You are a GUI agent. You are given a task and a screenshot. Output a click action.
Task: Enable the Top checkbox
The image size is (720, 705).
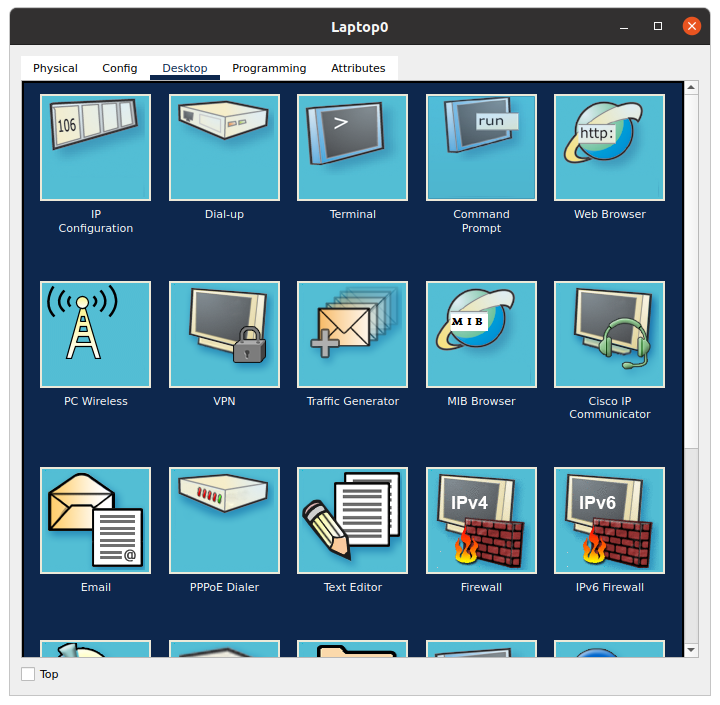(x=28, y=674)
